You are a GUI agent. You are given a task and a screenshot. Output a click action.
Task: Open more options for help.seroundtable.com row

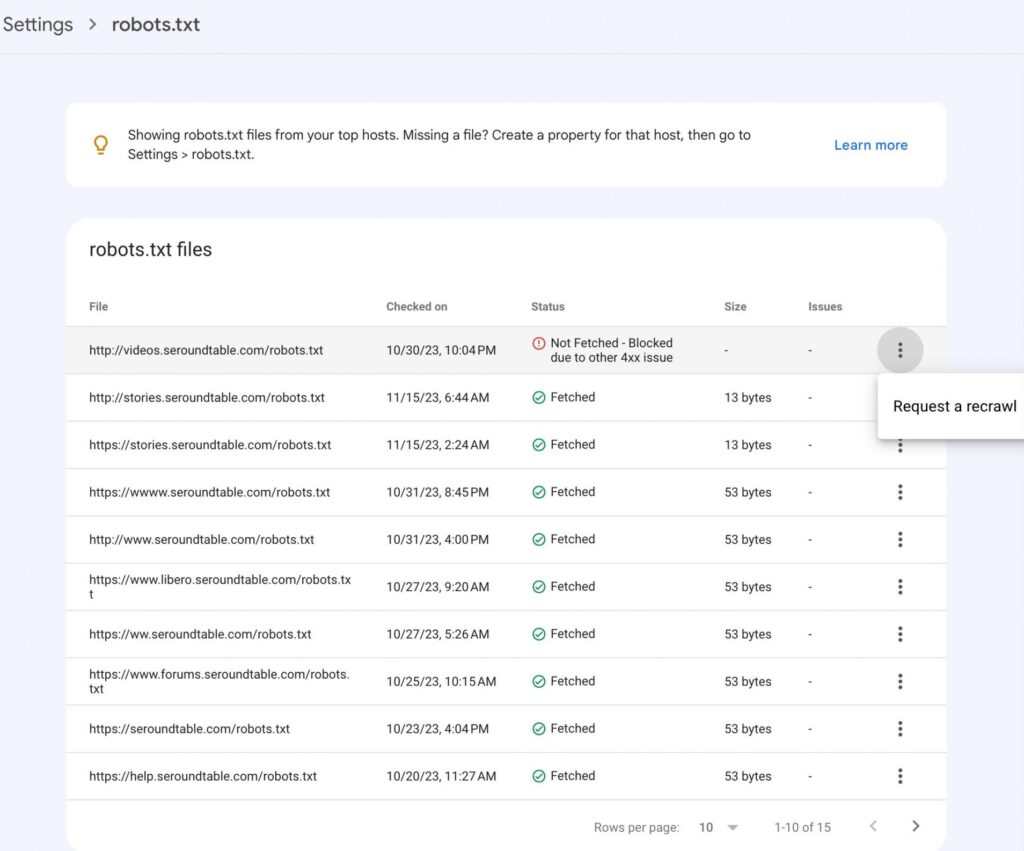pos(900,776)
